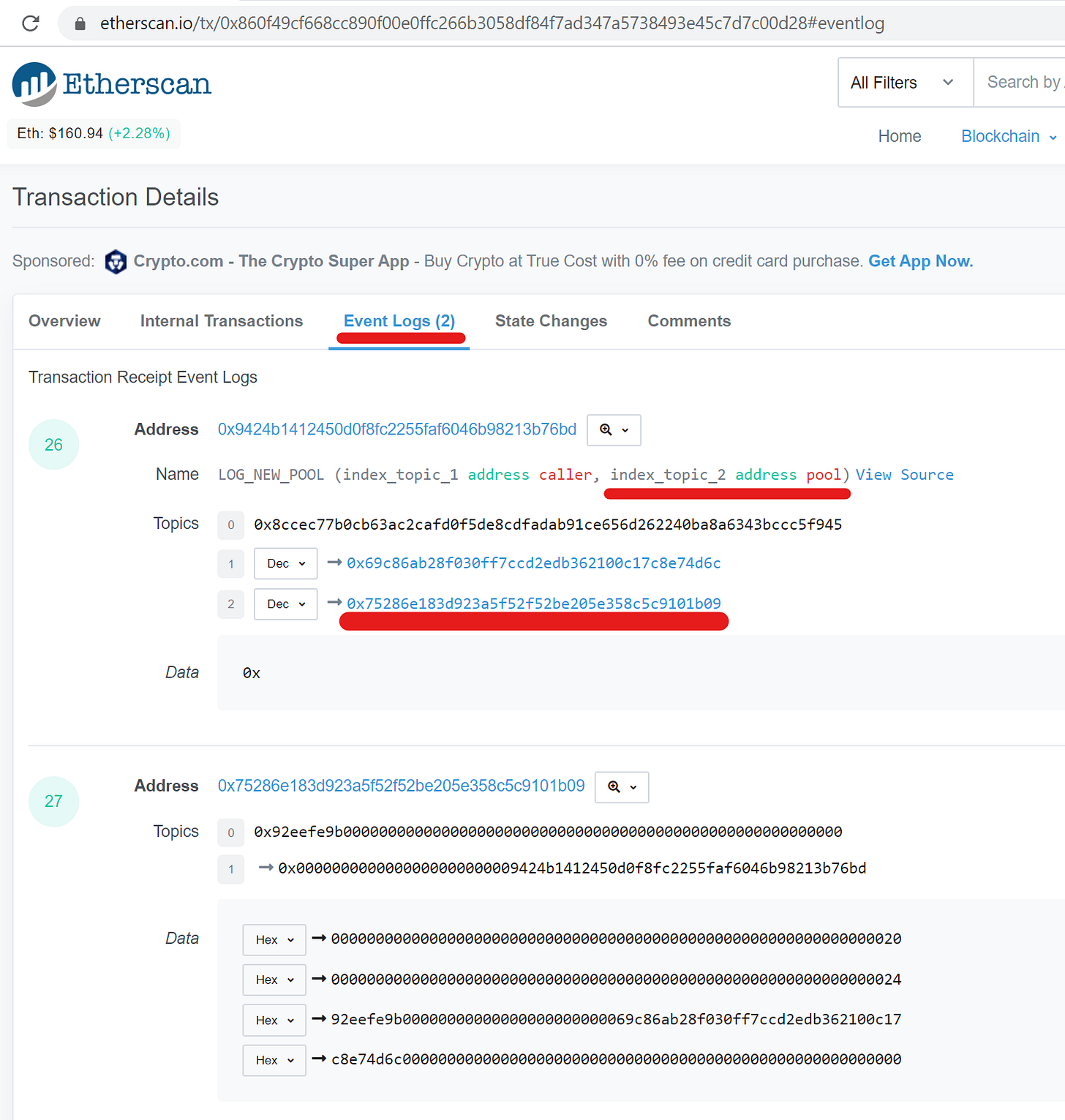Go to Home in the navigation
This screenshot has height=1120, width=1065.
(x=900, y=136)
